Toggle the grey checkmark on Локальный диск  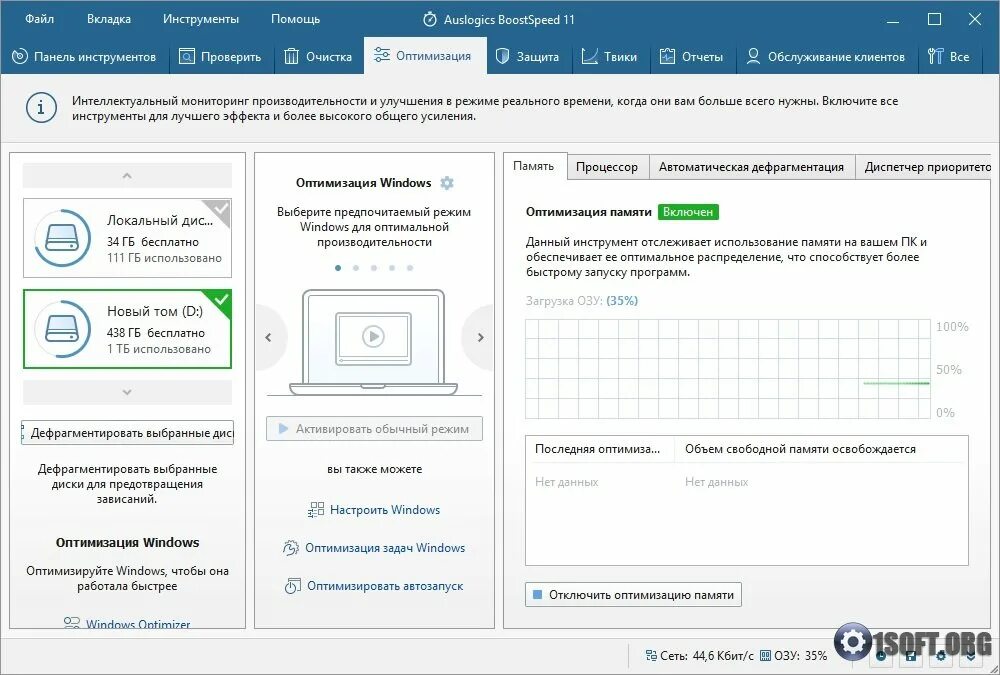[x=221, y=208]
